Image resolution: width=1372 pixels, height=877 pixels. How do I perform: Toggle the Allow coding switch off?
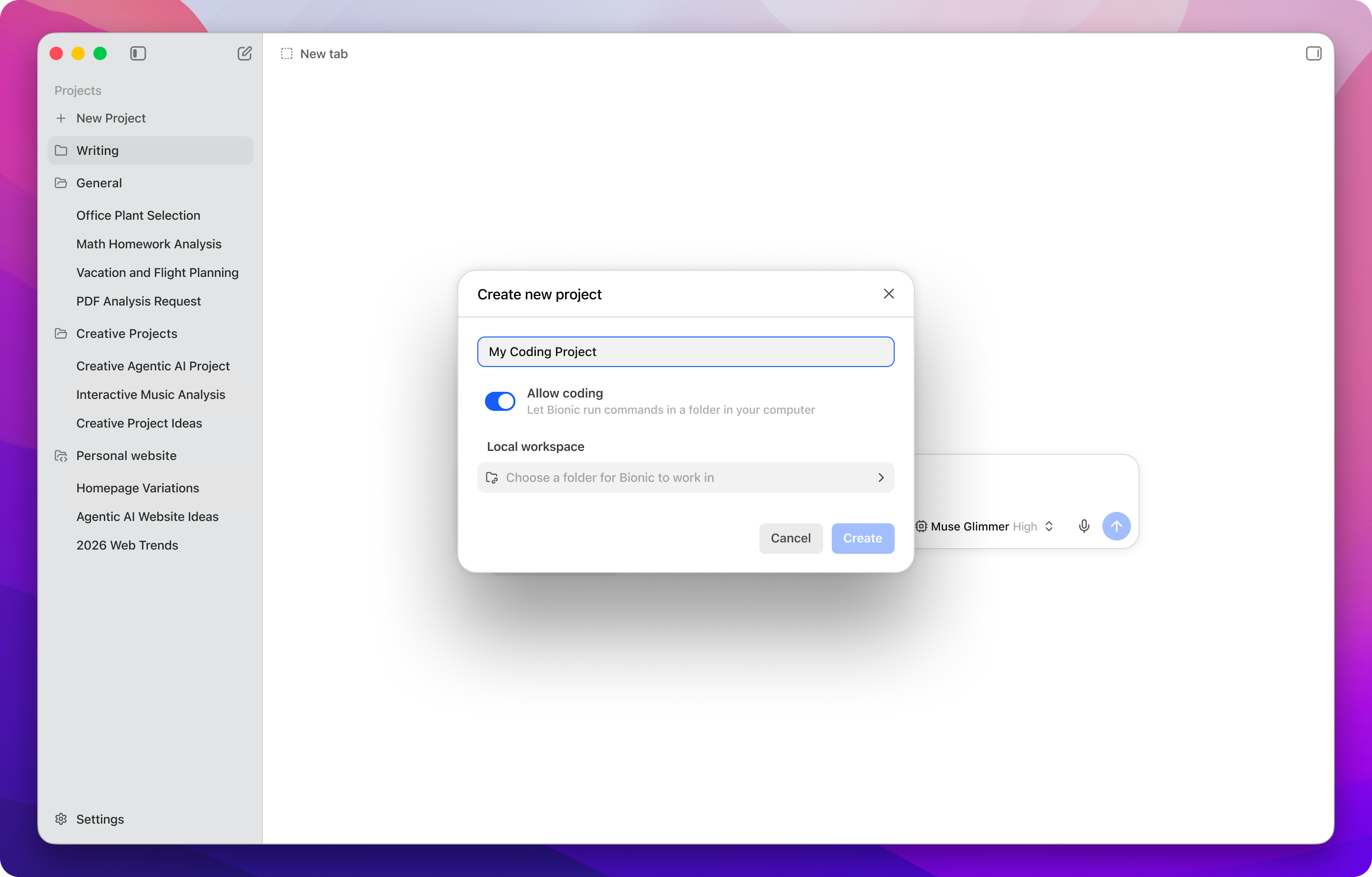tap(500, 401)
